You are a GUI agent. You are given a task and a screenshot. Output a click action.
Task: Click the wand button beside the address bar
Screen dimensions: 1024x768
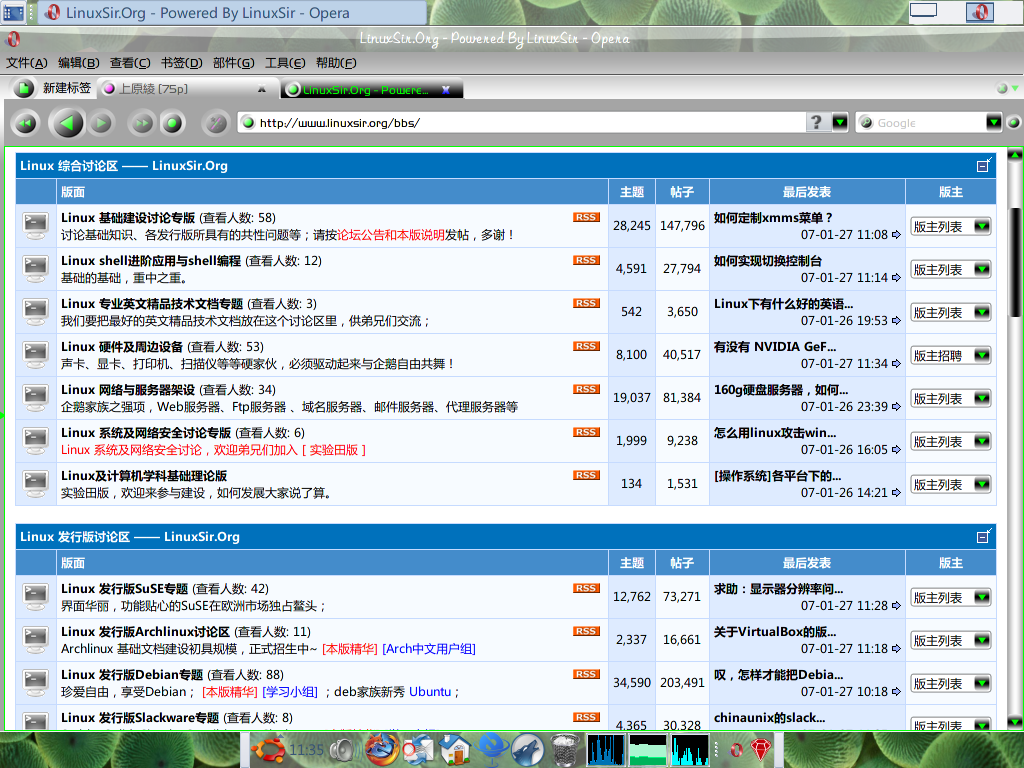216,123
